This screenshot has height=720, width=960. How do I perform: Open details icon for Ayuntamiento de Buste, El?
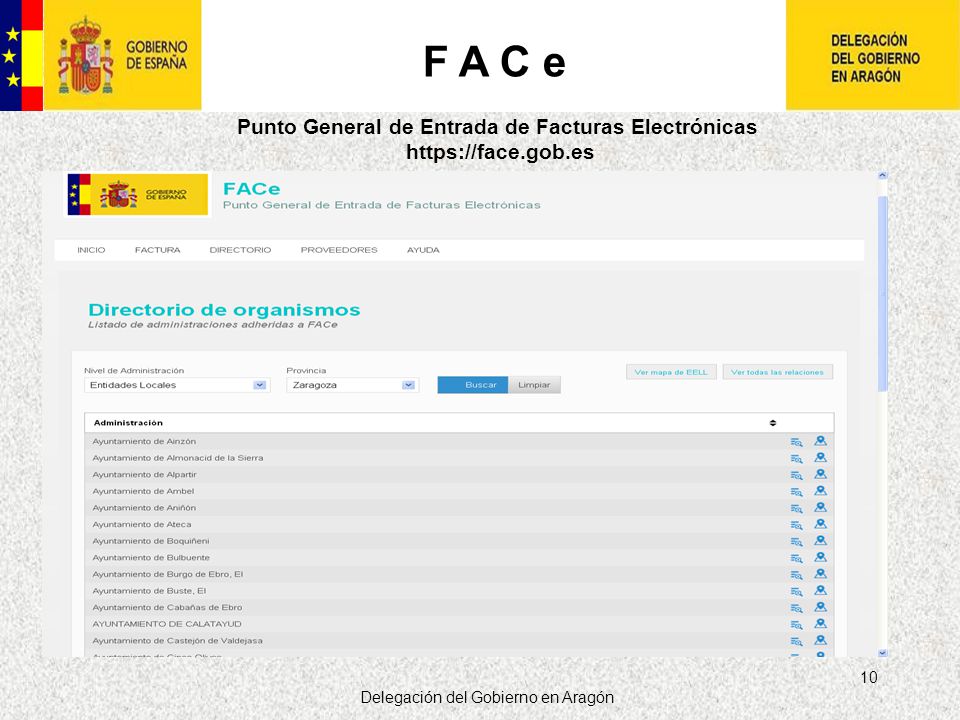coord(796,591)
